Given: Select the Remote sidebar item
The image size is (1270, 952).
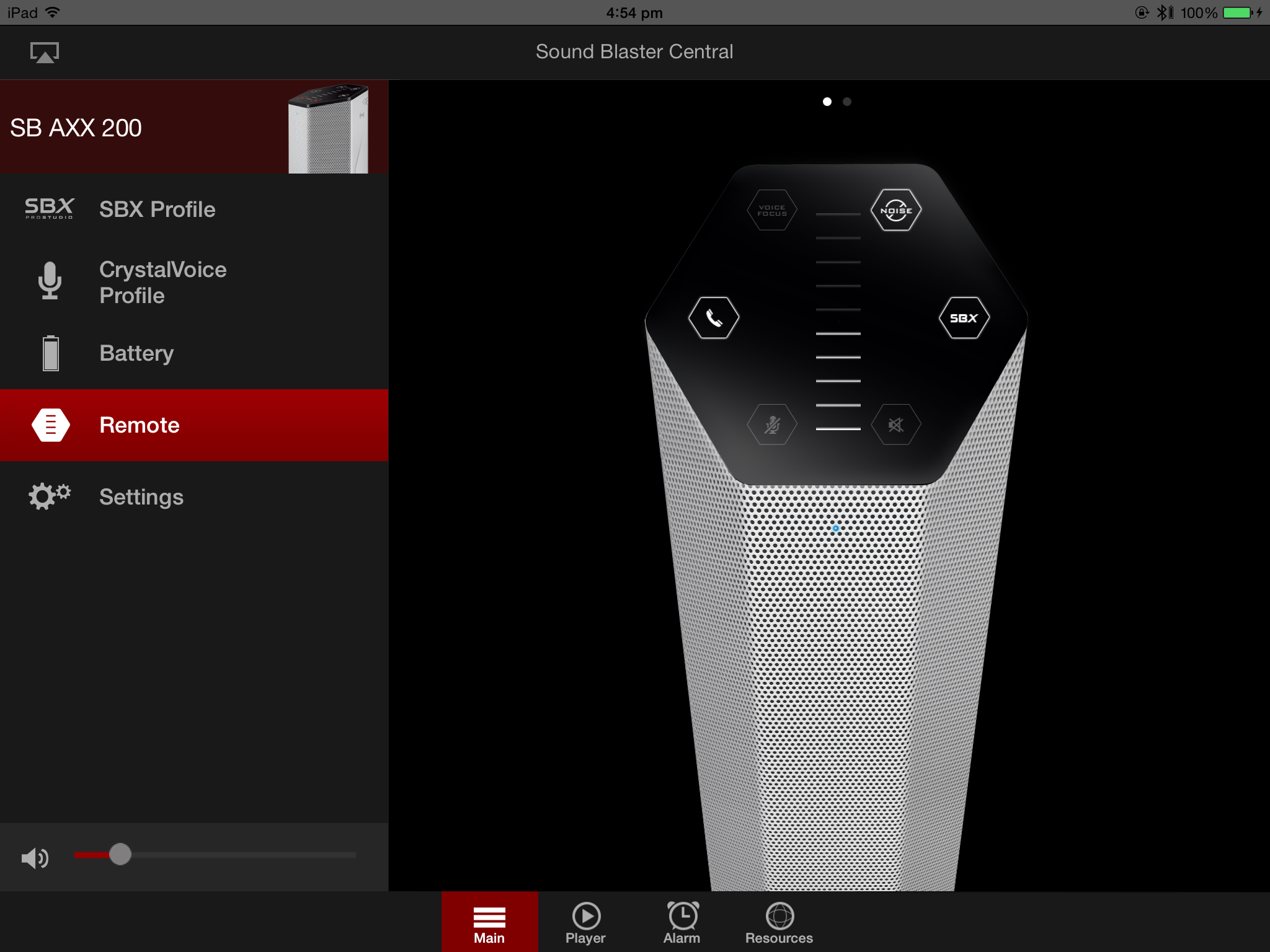Looking at the screenshot, I should [x=139, y=425].
